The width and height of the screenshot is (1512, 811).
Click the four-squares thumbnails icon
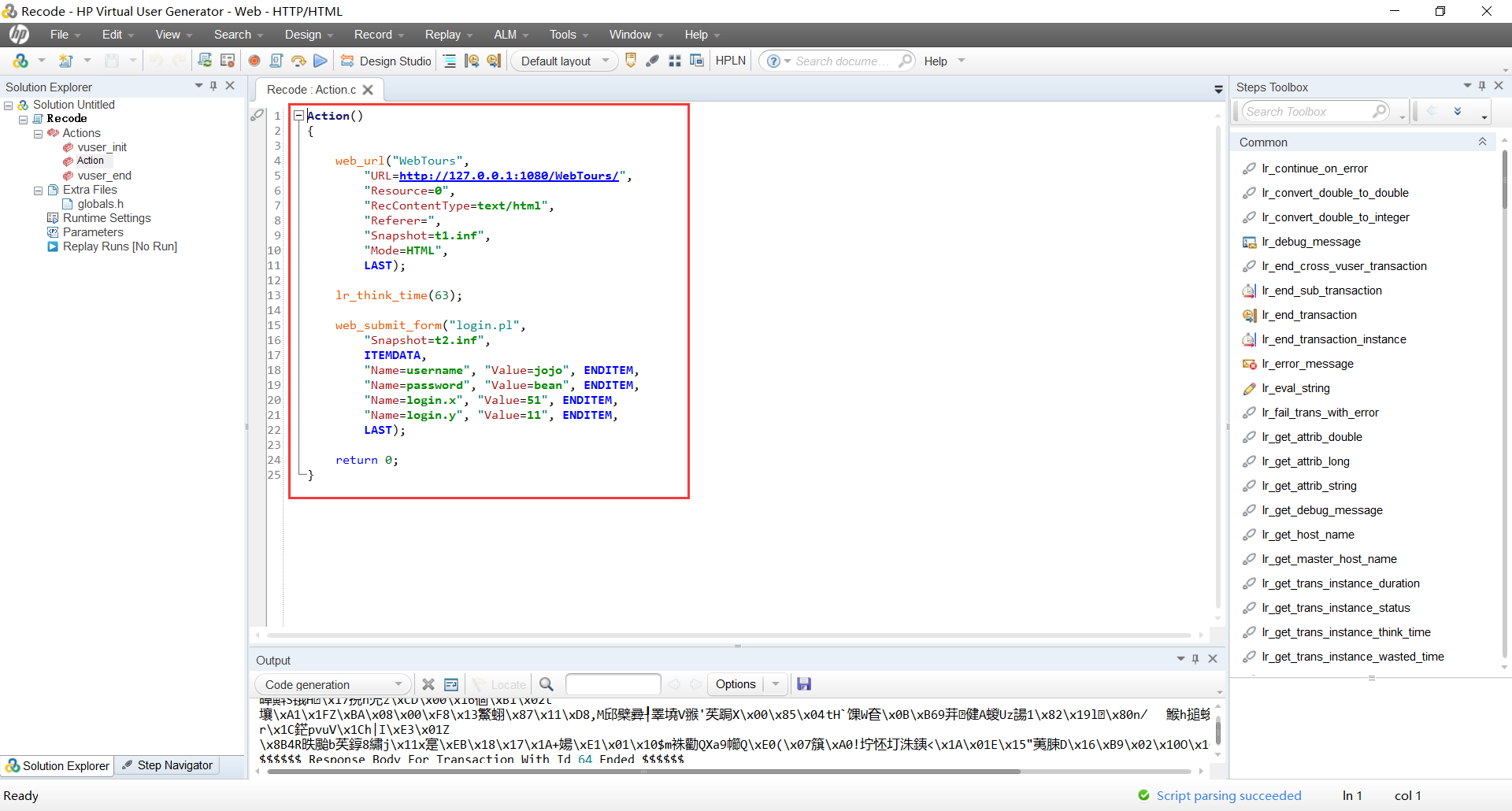click(x=674, y=61)
